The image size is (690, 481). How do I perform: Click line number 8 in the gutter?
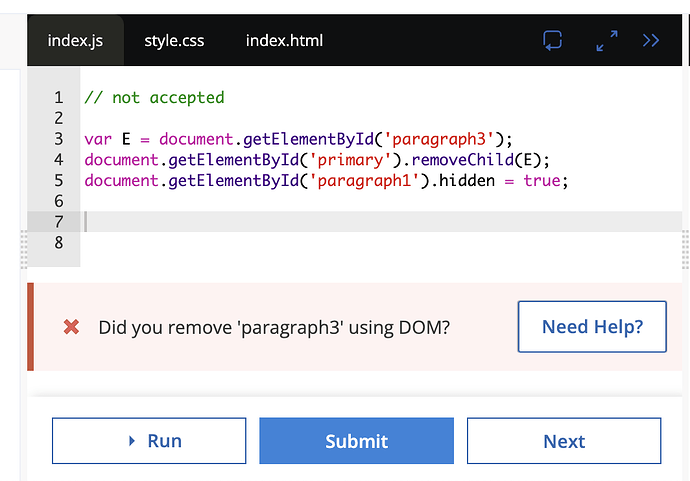click(x=59, y=242)
